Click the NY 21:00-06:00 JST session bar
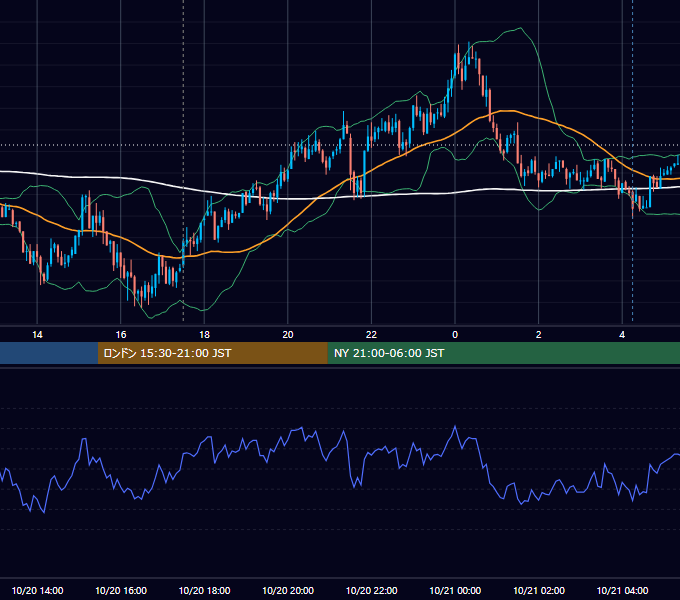The height and width of the screenshot is (600, 680). 503,353
